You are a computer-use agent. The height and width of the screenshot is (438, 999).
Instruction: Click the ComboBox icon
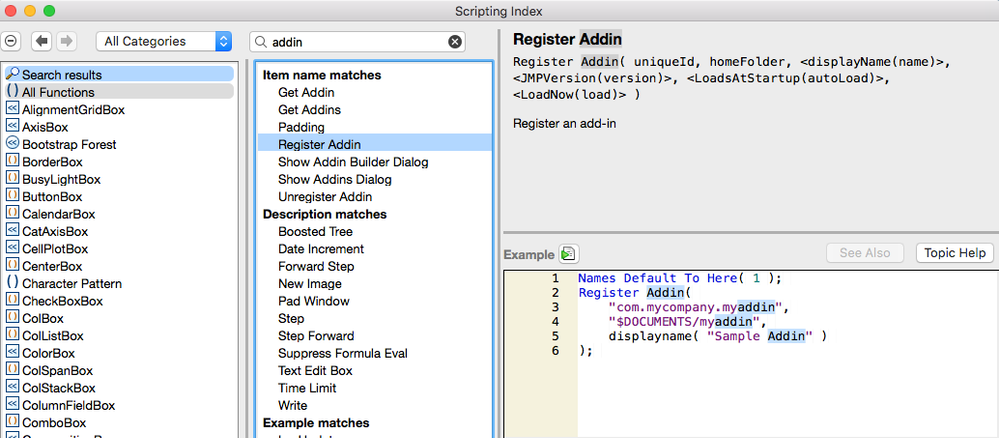tap(12, 421)
